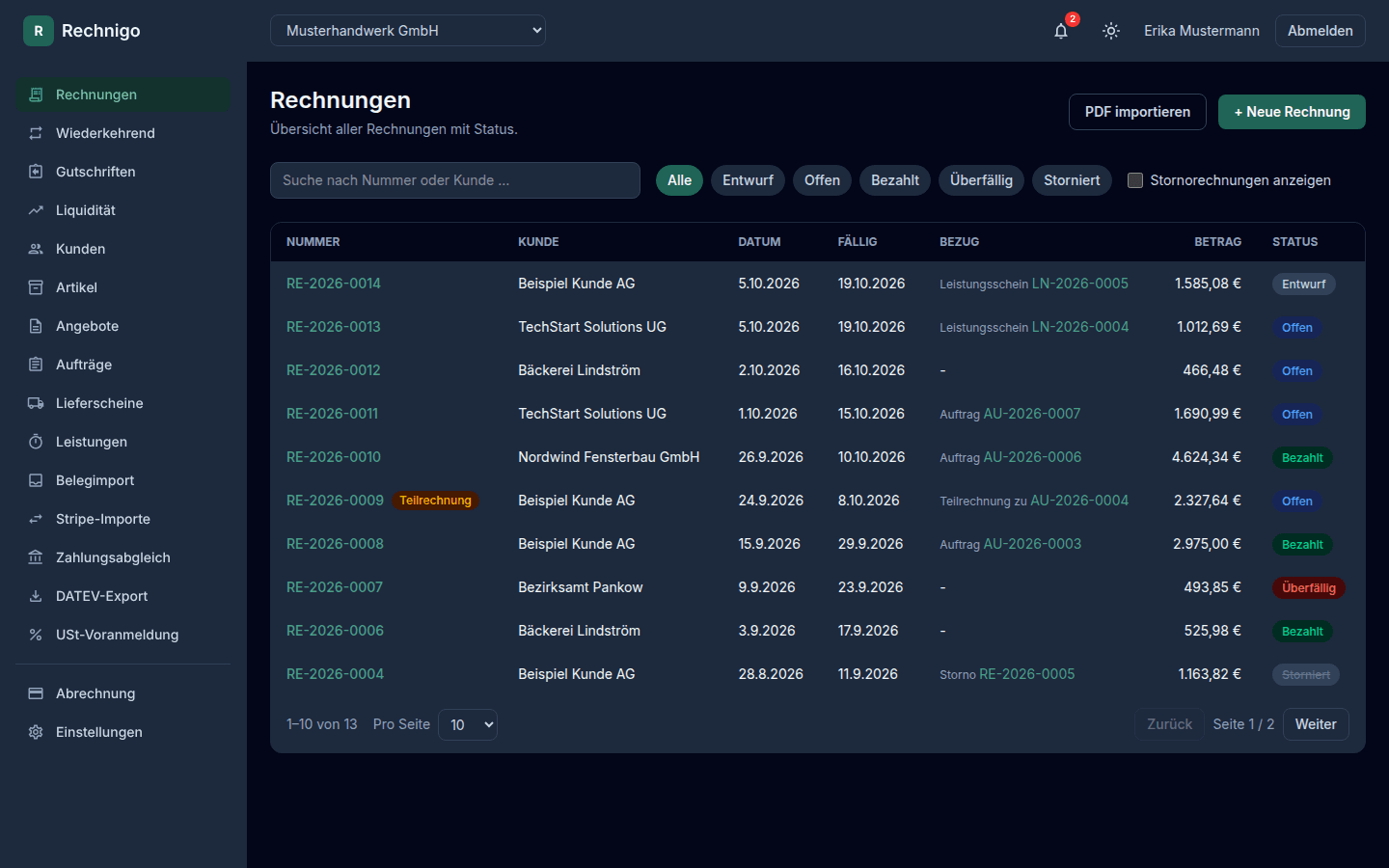Click the Erika Mustermann user name
Screen dimensions: 1389x868
1202,31
